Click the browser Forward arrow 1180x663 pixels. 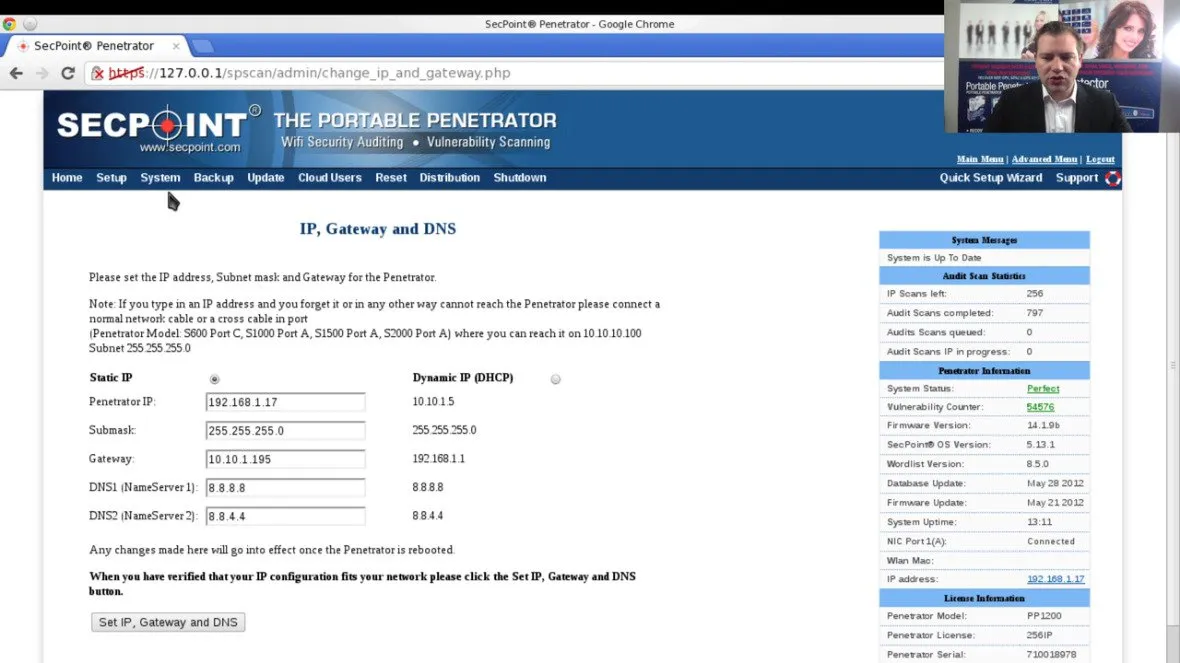pyautogui.click(x=42, y=73)
